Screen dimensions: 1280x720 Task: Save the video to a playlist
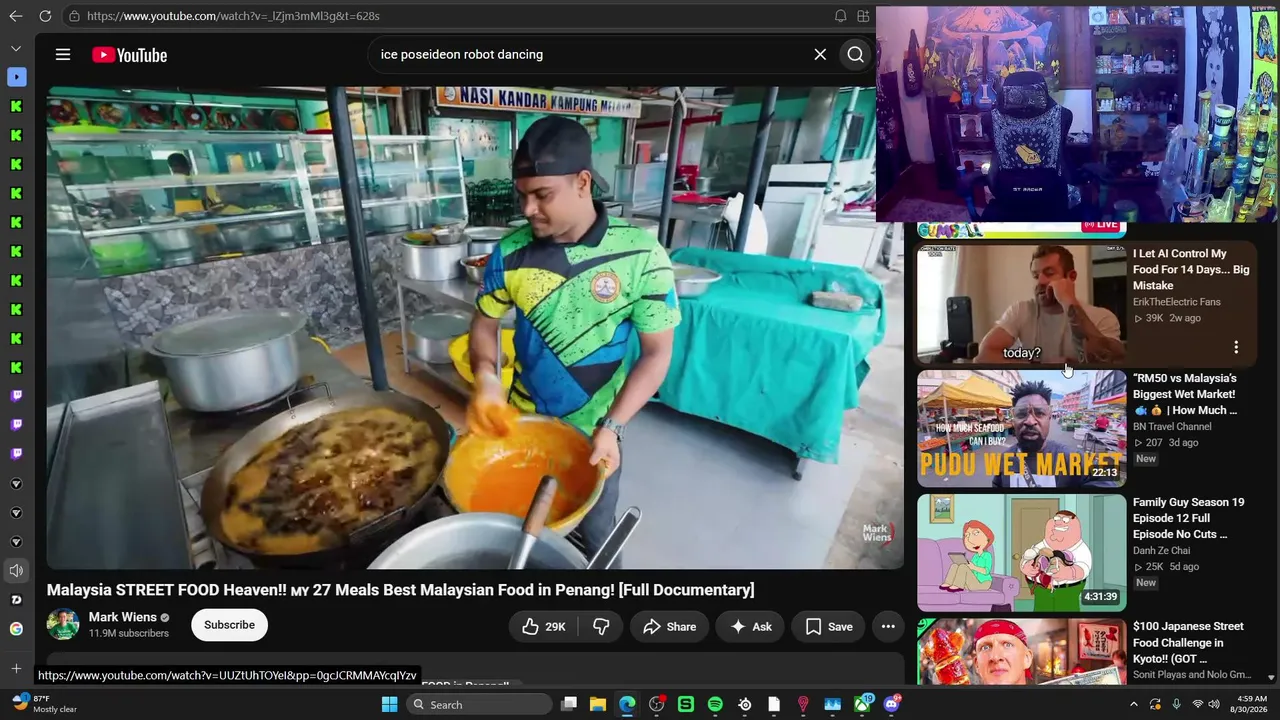coord(829,627)
